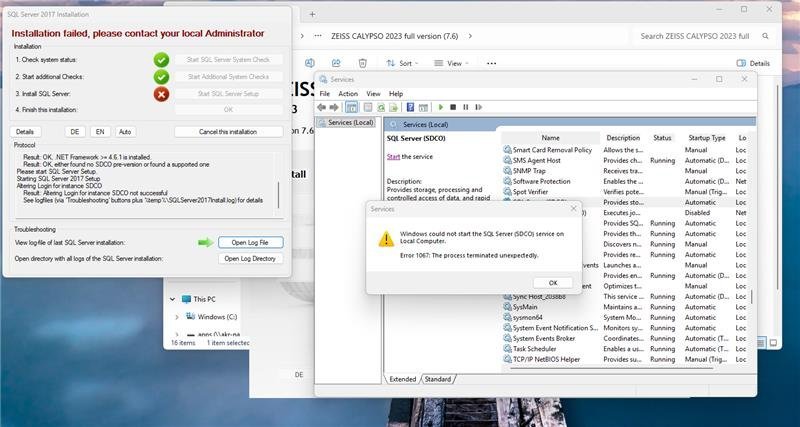Click the Back arrow in Services toolbar

click(322, 107)
